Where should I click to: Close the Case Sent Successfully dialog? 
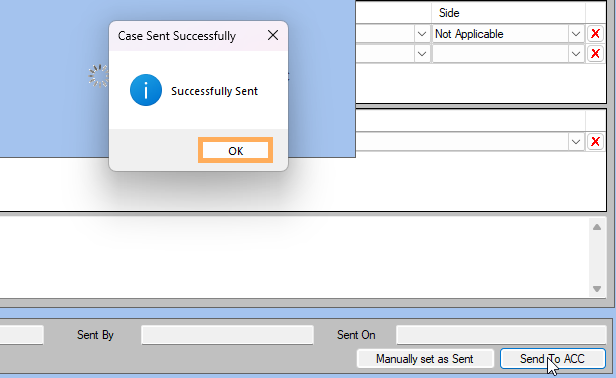tap(273, 35)
